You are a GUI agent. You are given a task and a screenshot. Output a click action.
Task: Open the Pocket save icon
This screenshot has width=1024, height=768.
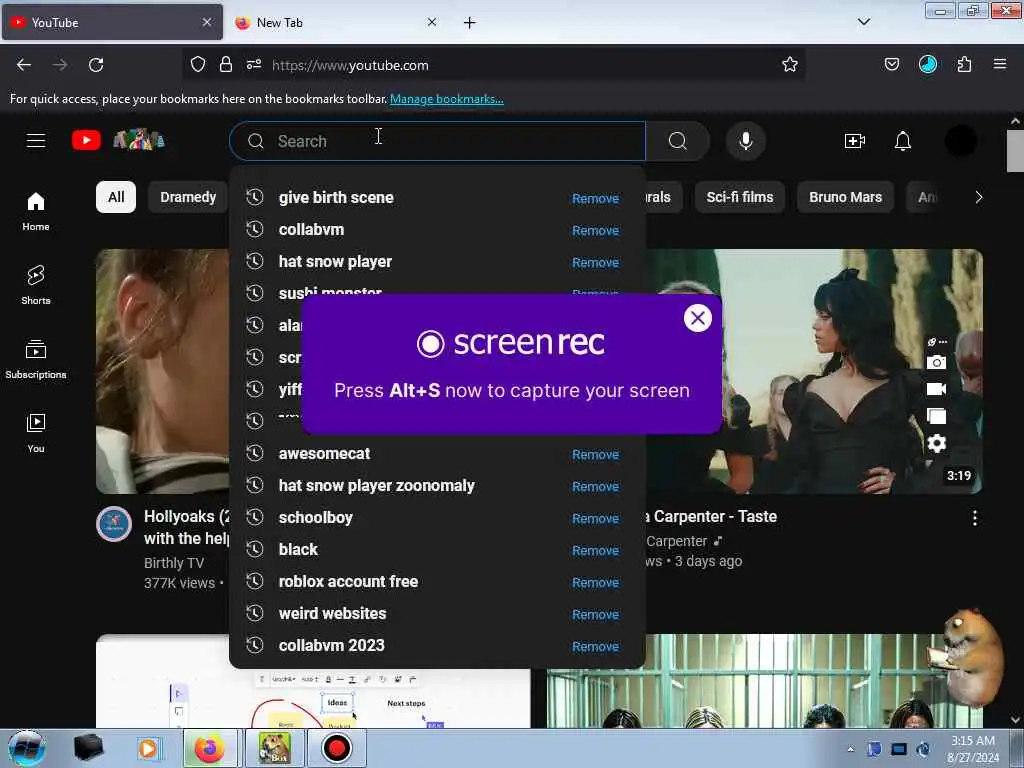pyautogui.click(x=891, y=65)
